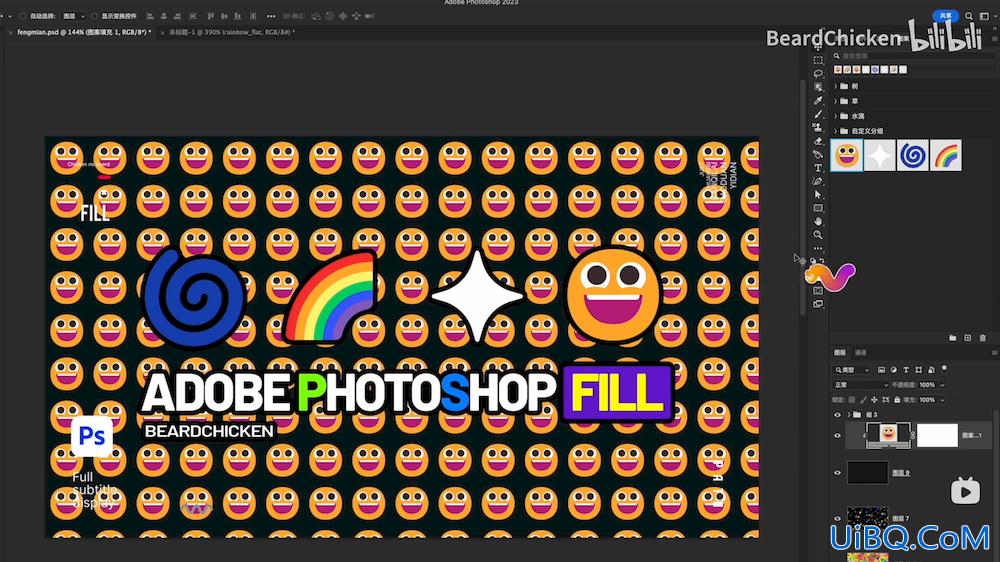This screenshot has width=1000, height=562.
Task: Filter layers by smart object icon
Action: (x=931, y=370)
